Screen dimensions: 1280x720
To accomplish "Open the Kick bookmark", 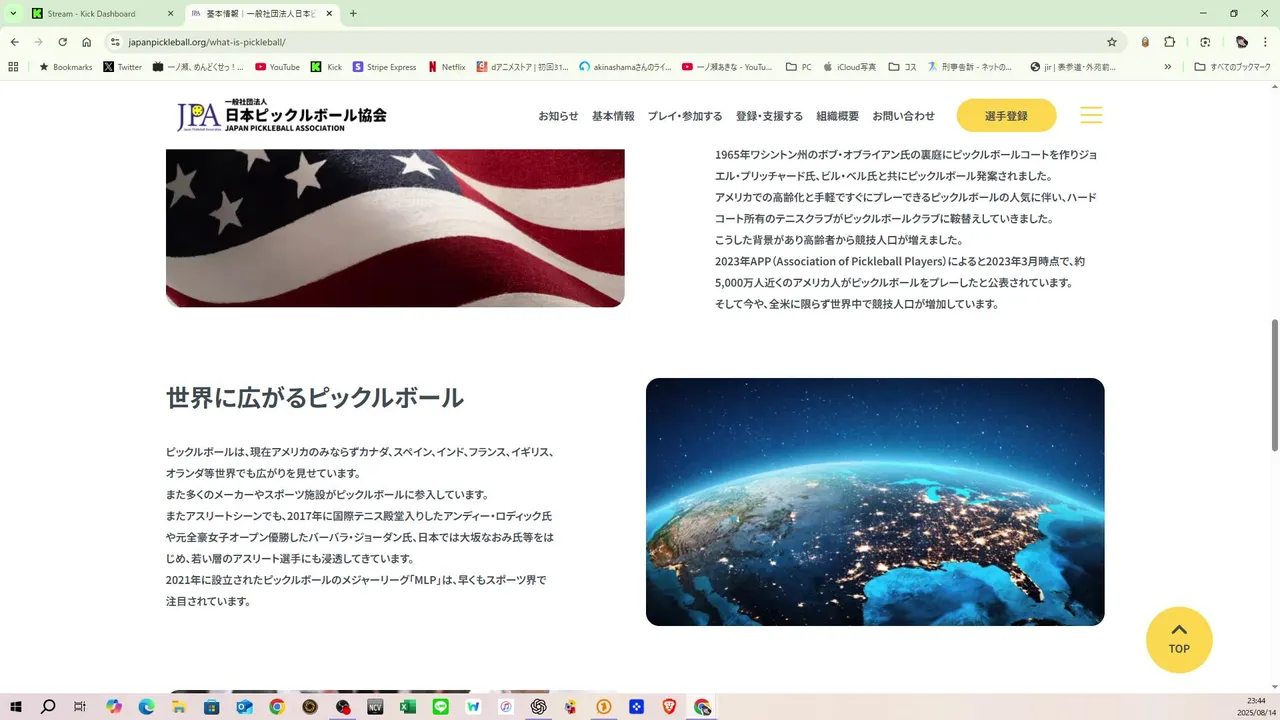I will coord(326,67).
